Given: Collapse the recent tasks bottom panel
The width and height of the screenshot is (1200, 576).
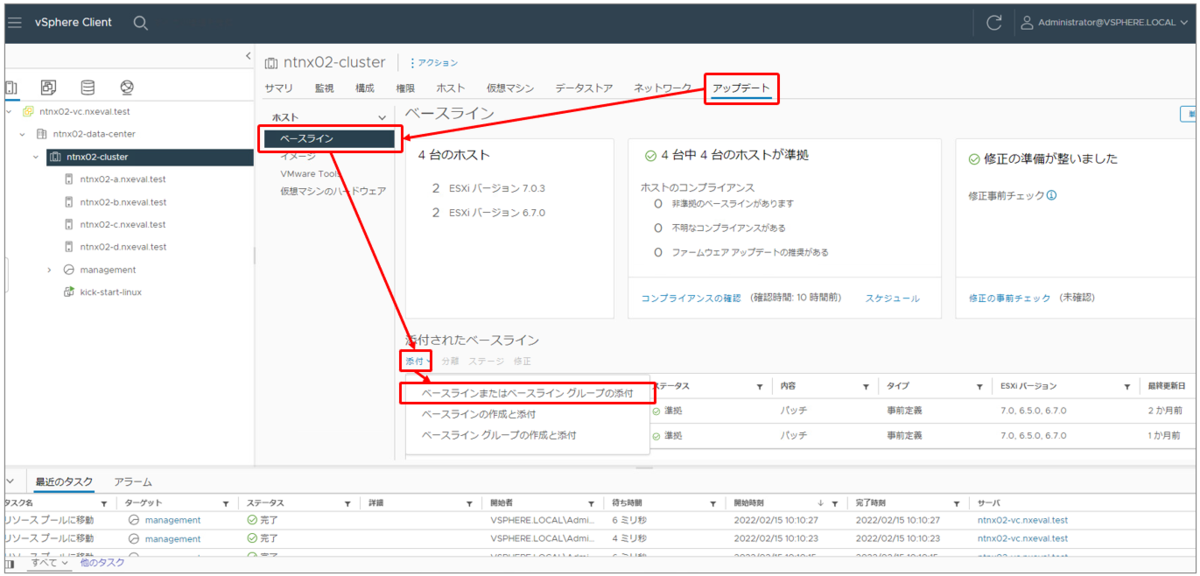Looking at the screenshot, I should [12, 482].
